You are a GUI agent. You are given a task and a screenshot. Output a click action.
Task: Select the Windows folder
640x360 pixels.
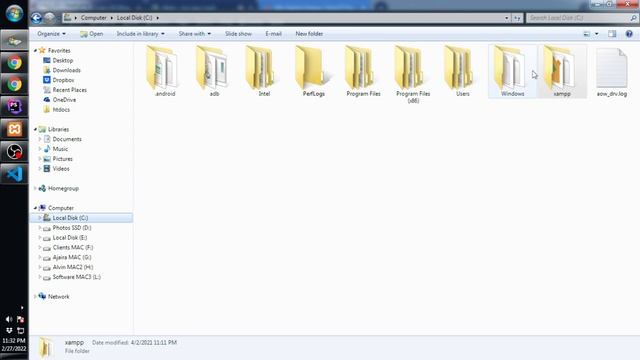point(512,72)
